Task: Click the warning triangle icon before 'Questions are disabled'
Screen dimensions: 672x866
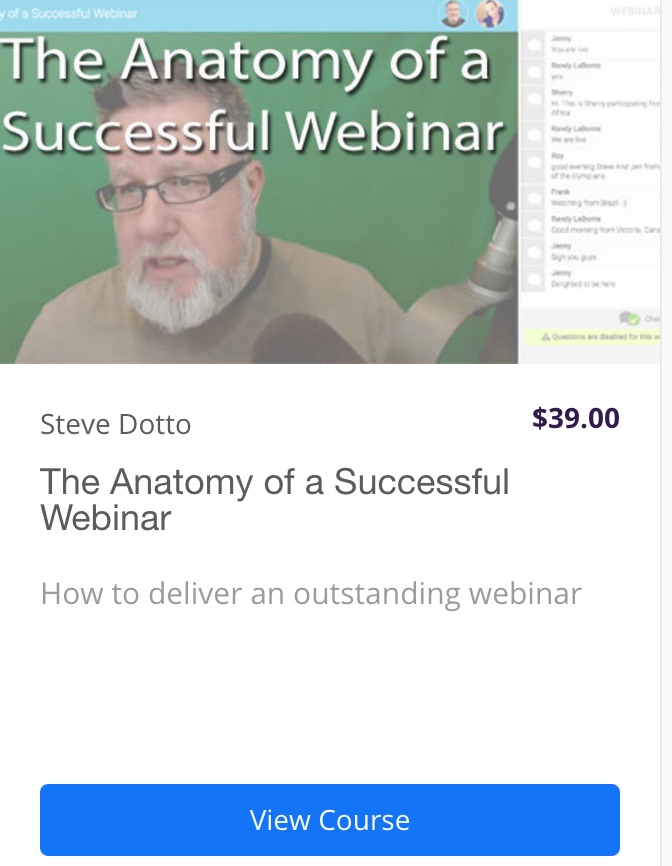Action: [x=546, y=336]
